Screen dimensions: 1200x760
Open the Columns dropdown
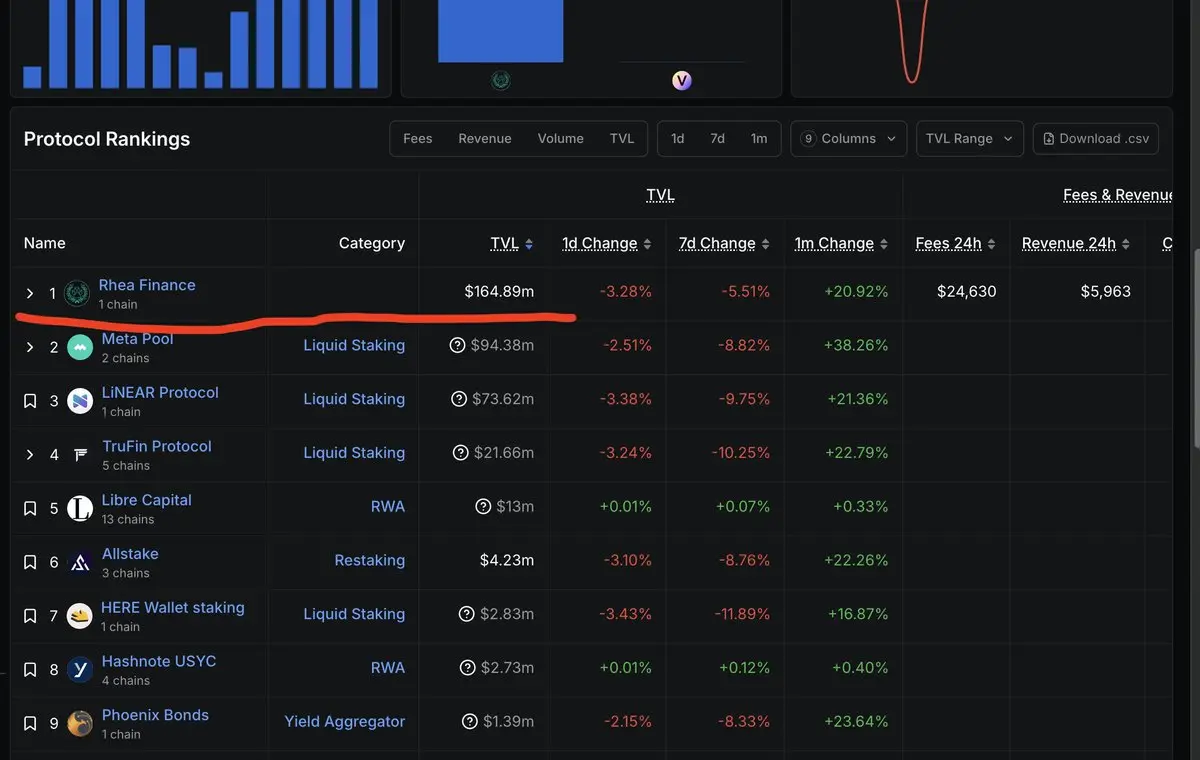[x=849, y=139]
